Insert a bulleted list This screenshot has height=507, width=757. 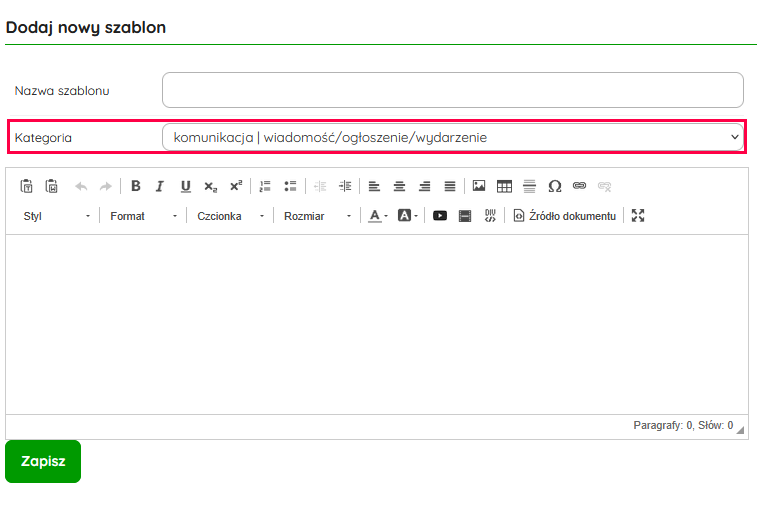290,186
